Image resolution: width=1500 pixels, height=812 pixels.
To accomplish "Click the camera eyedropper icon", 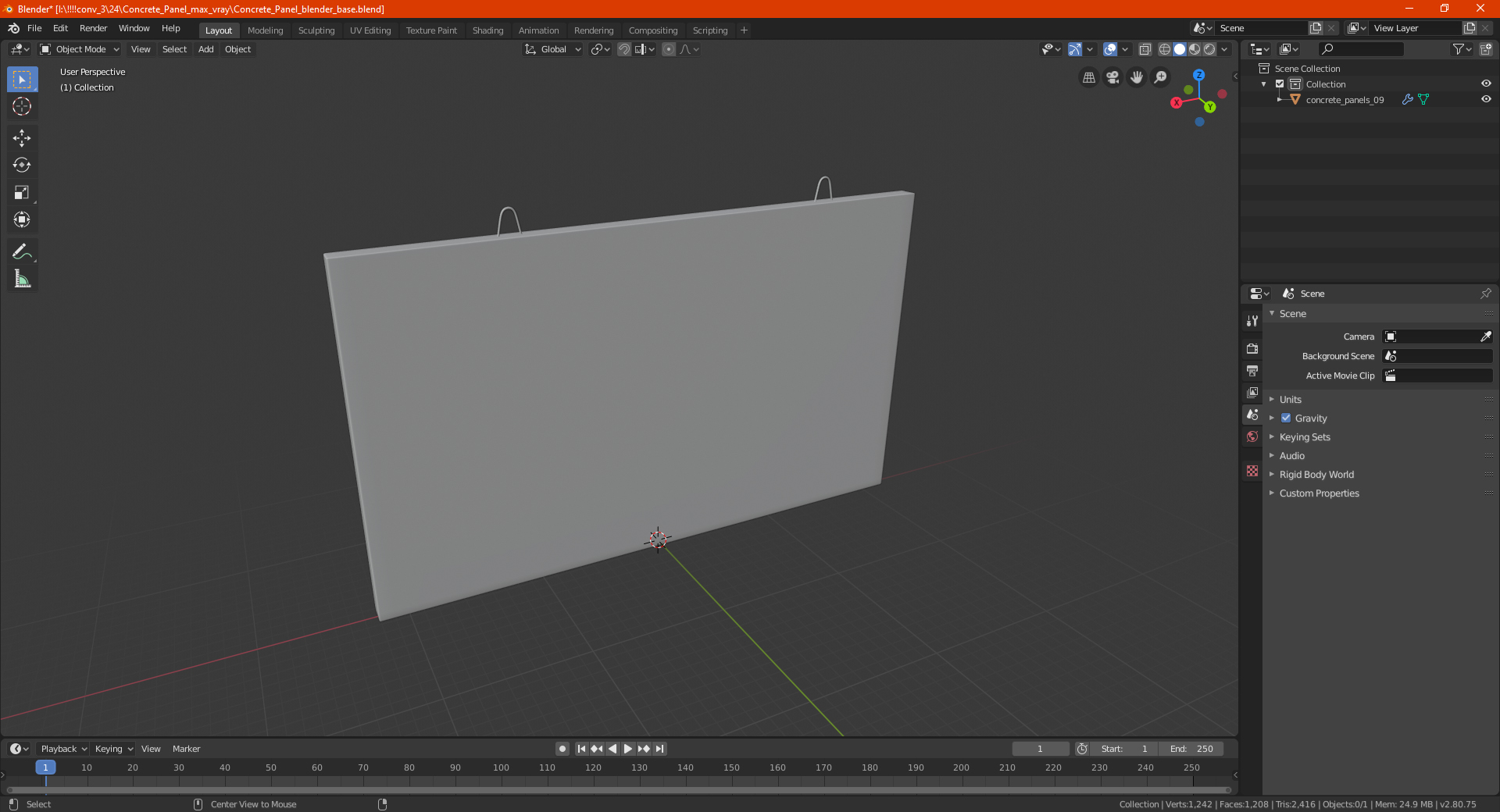I will point(1485,337).
